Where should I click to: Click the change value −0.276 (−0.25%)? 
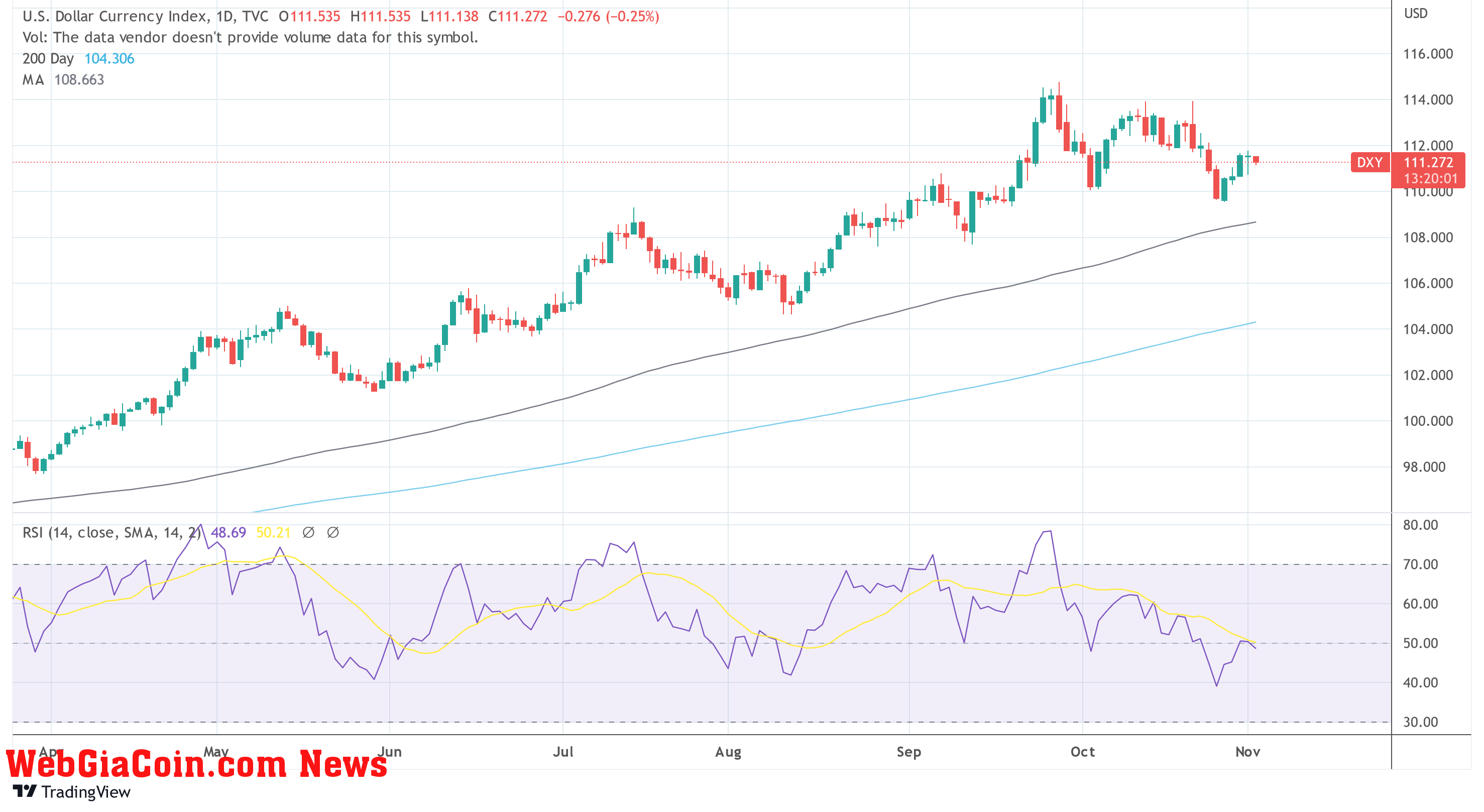click(608, 16)
